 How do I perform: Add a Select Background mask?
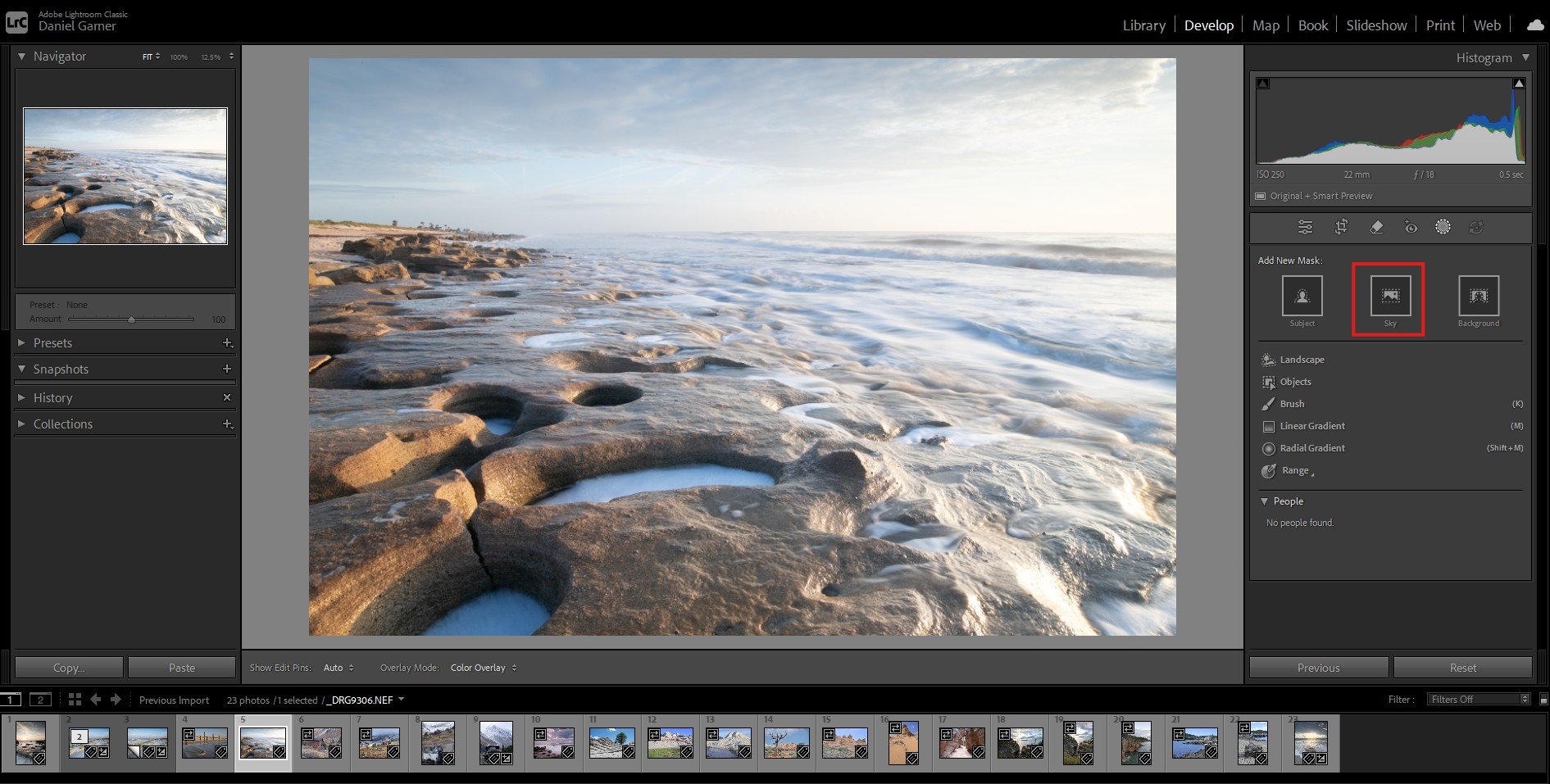1479,296
